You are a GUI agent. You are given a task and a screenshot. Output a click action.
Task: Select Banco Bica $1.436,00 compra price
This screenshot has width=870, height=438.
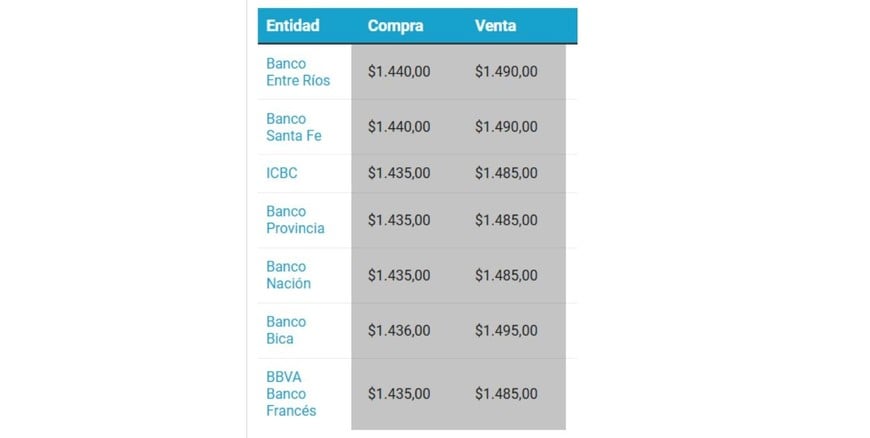[x=399, y=330]
